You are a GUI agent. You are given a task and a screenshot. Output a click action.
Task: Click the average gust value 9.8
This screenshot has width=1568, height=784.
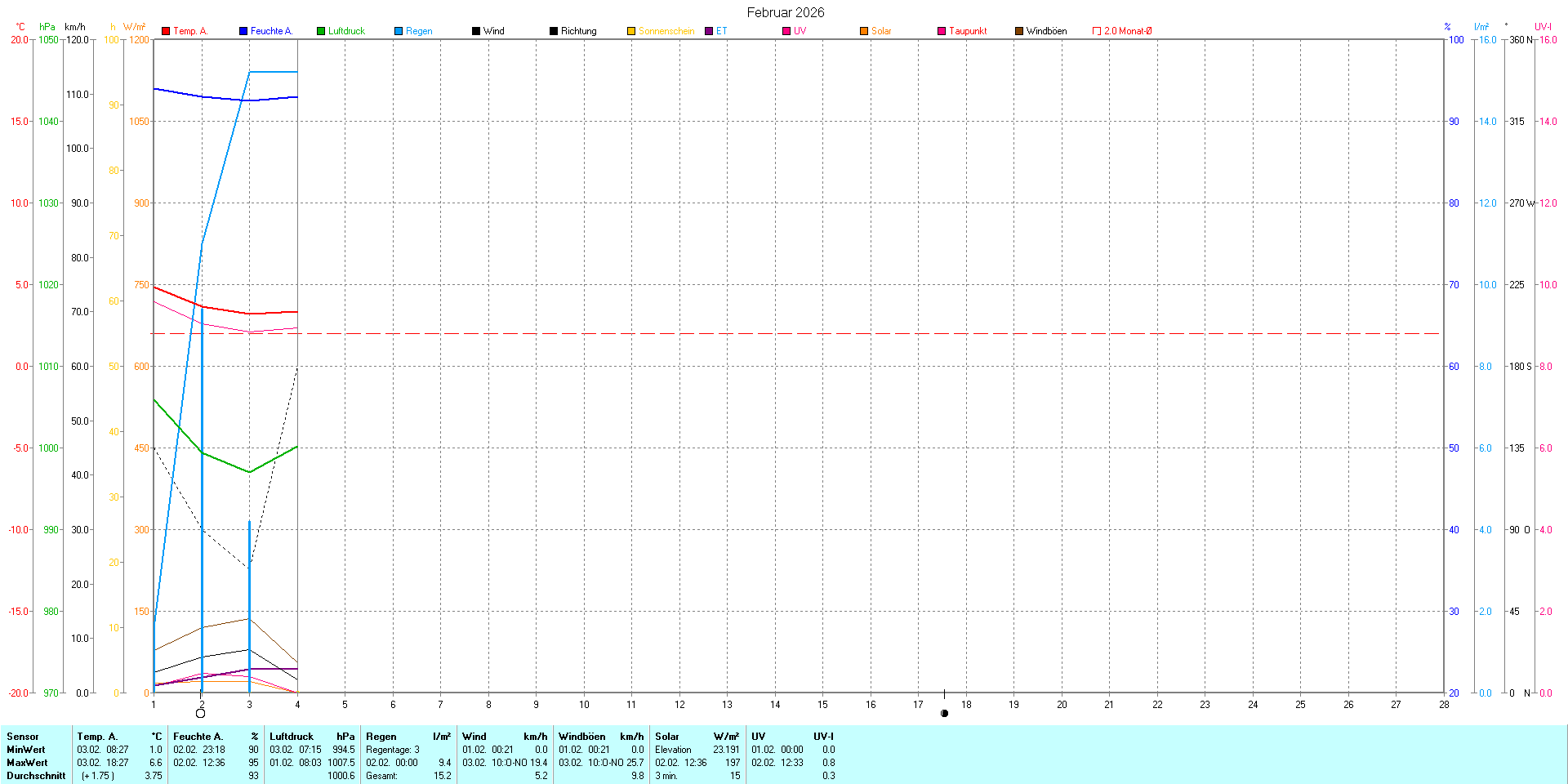pyautogui.click(x=638, y=776)
